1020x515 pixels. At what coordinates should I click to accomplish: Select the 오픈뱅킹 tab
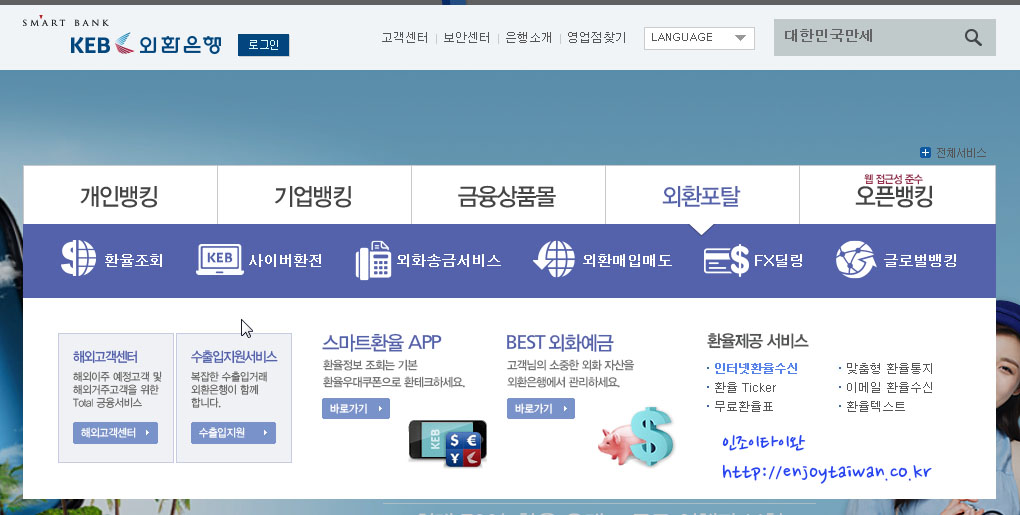tap(896, 195)
